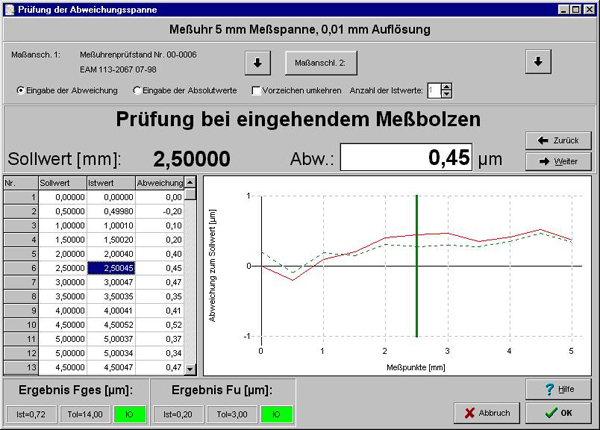Viewport: 600px width, 430px height.
Task: Enable Vorzeichen umkehren checkbox
Action: tap(256, 91)
